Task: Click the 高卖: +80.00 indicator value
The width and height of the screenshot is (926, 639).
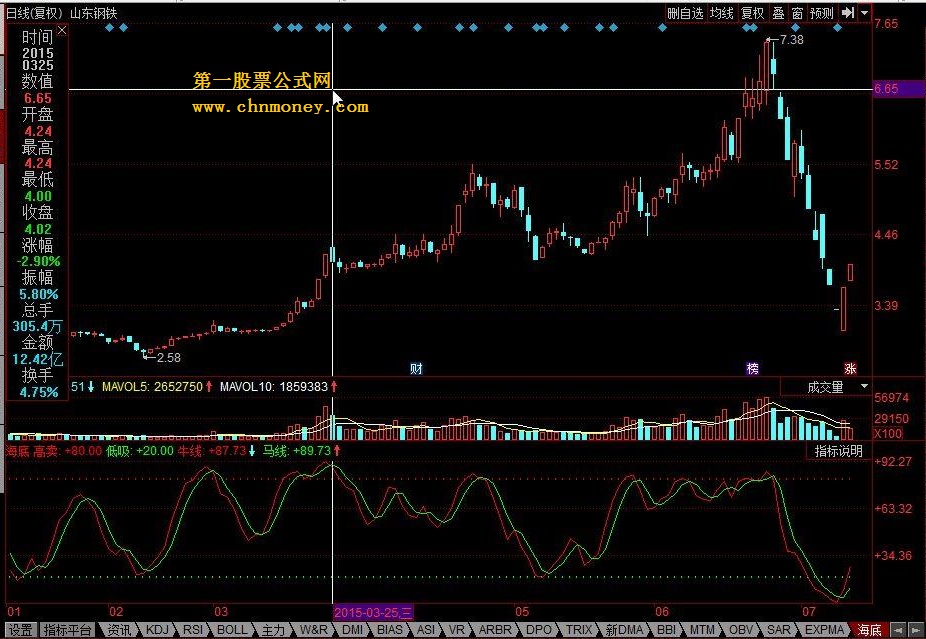Action: (67, 451)
